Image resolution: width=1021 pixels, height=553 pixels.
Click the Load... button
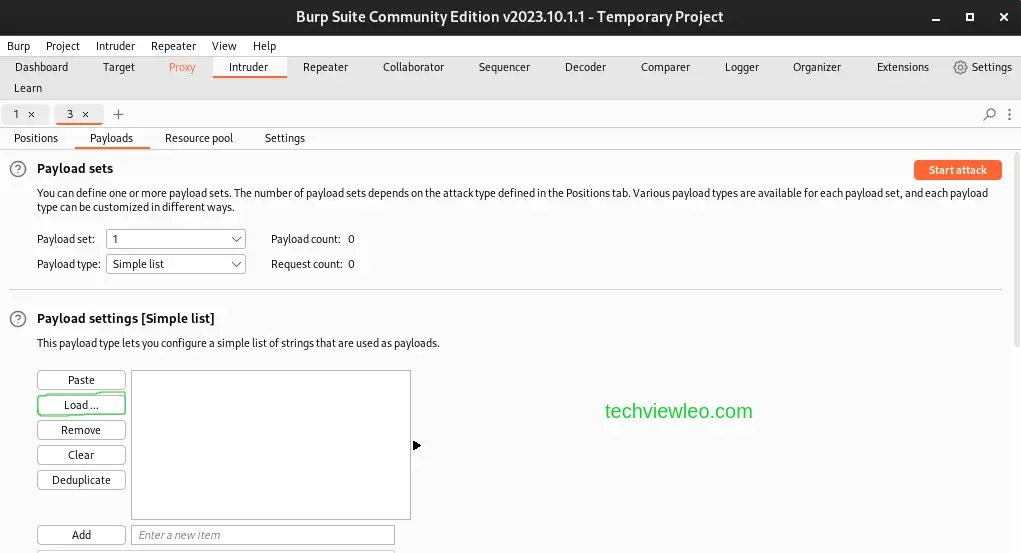tap(81, 405)
